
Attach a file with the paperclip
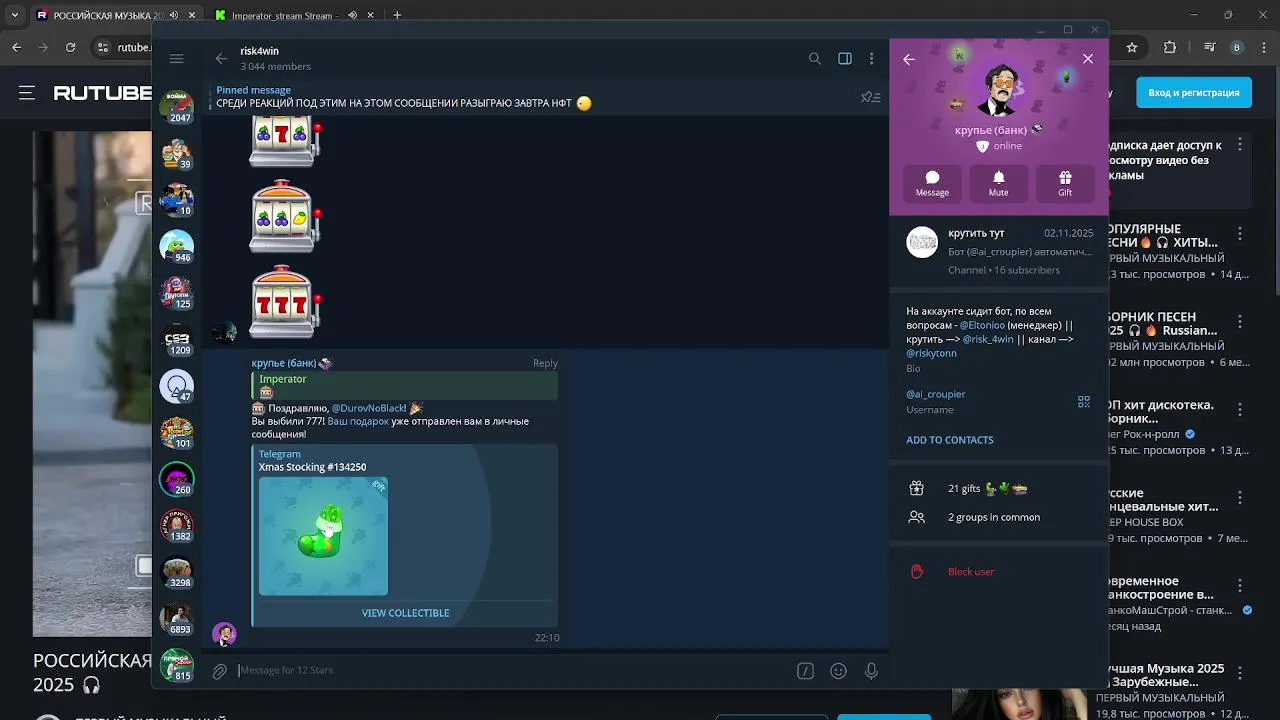[x=220, y=671]
